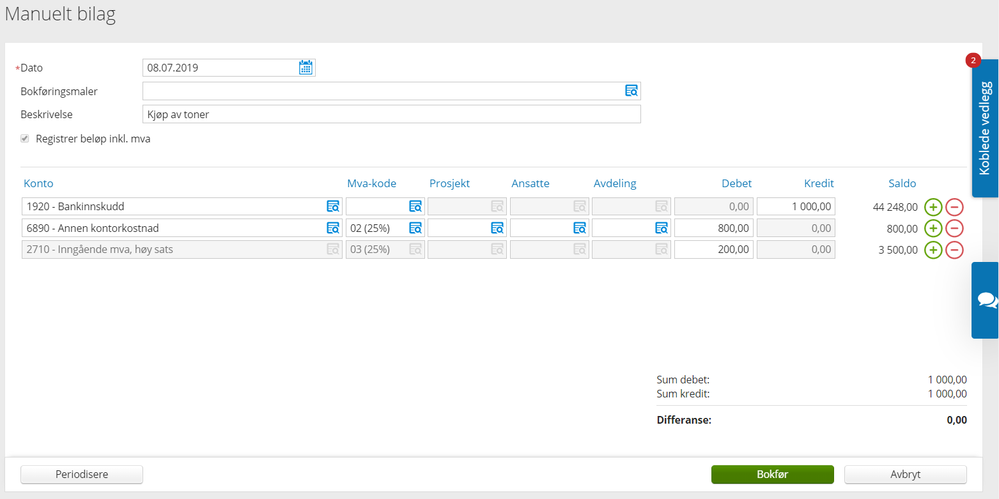Open the calendar date picker icon
The height and width of the screenshot is (499, 999).
coord(306,68)
